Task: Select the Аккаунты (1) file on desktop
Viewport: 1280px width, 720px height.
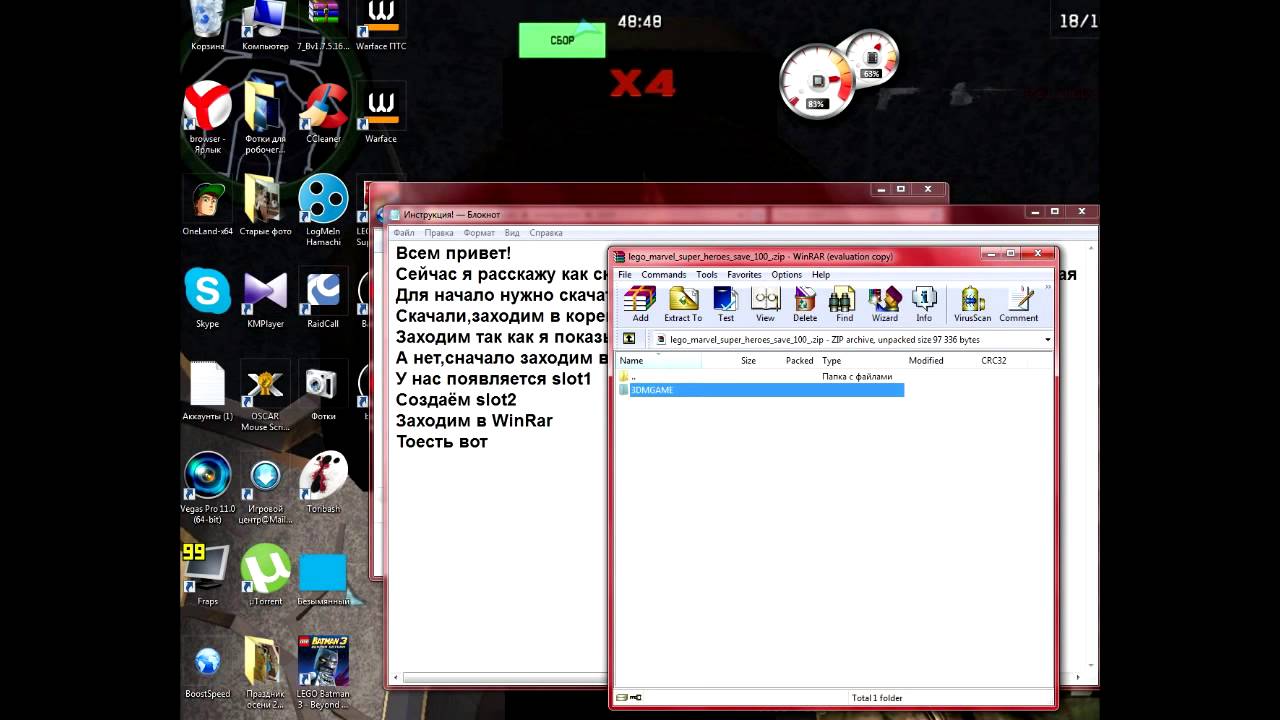Action: [x=207, y=390]
